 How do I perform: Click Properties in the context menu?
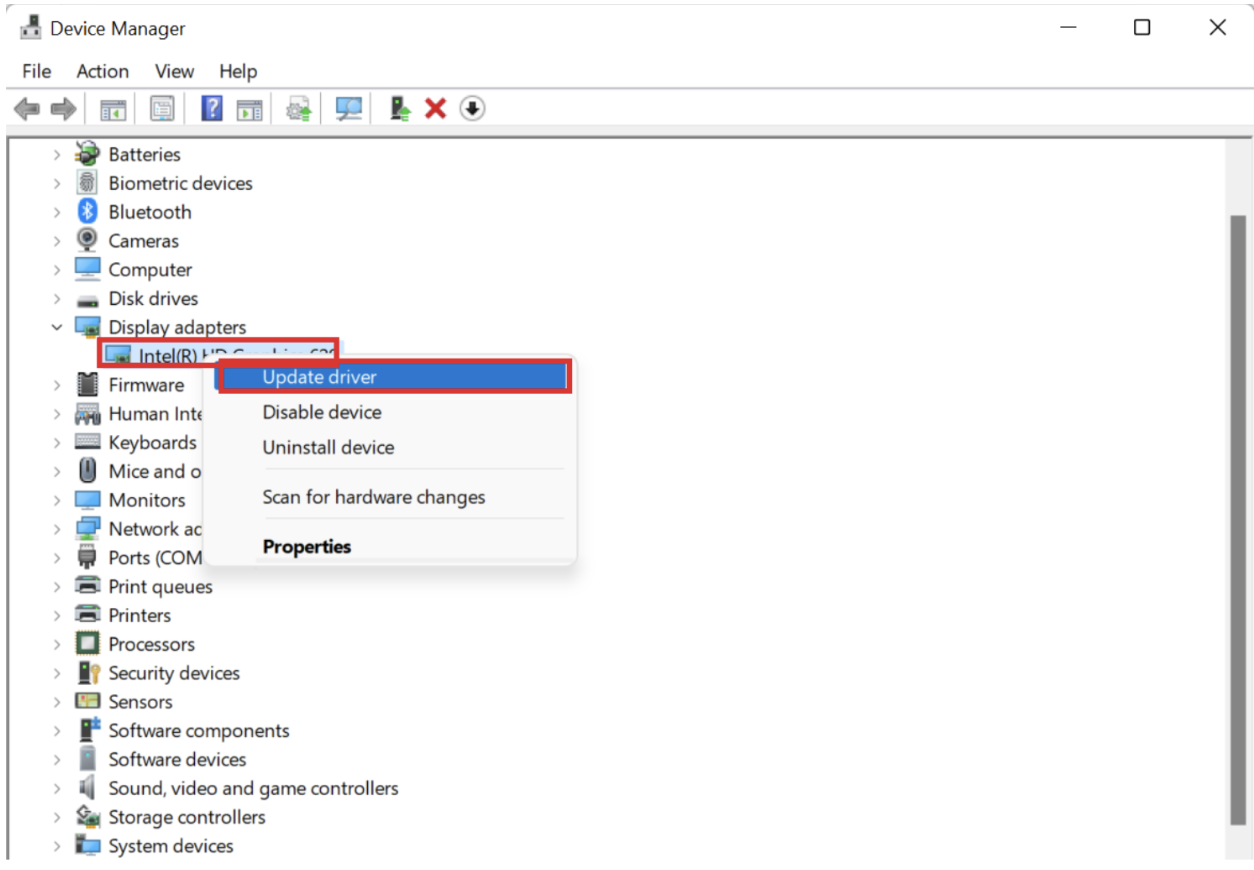click(307, 546)
